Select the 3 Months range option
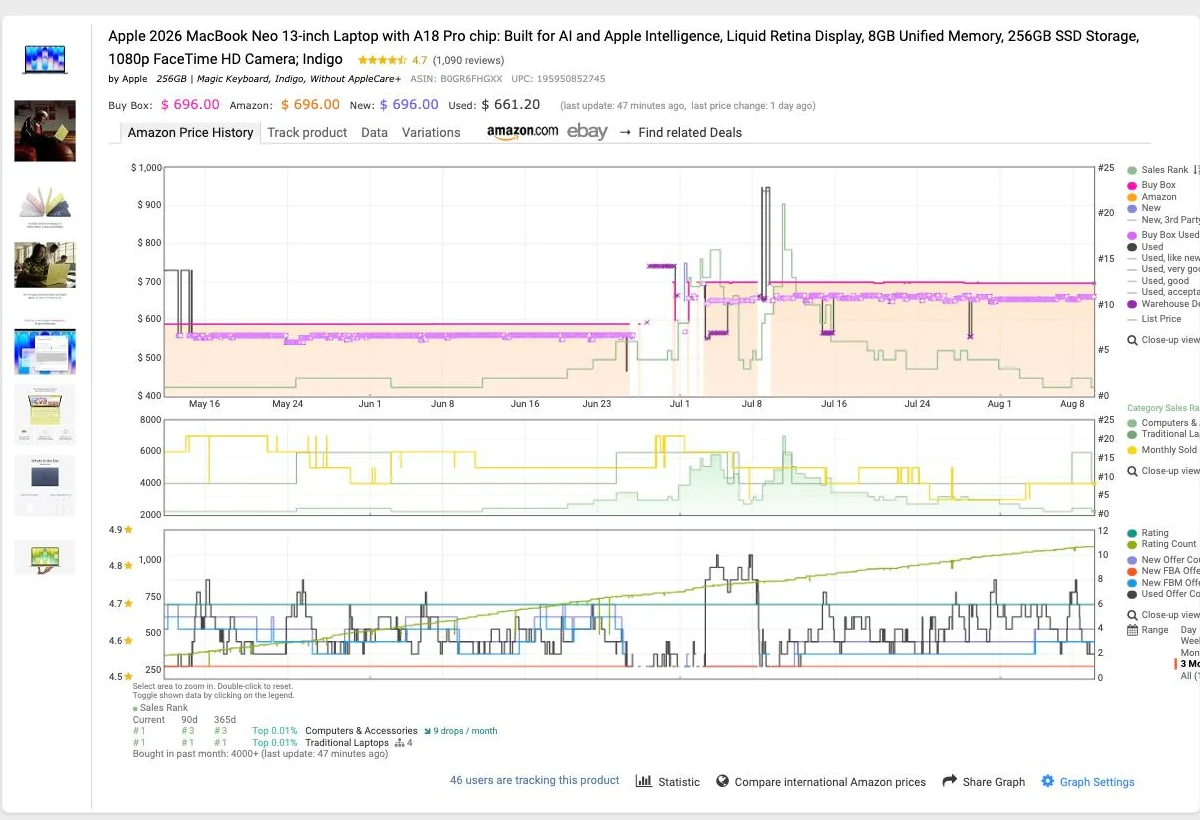This screenshot has height=820, width=1200. [x=1190, y=664]
